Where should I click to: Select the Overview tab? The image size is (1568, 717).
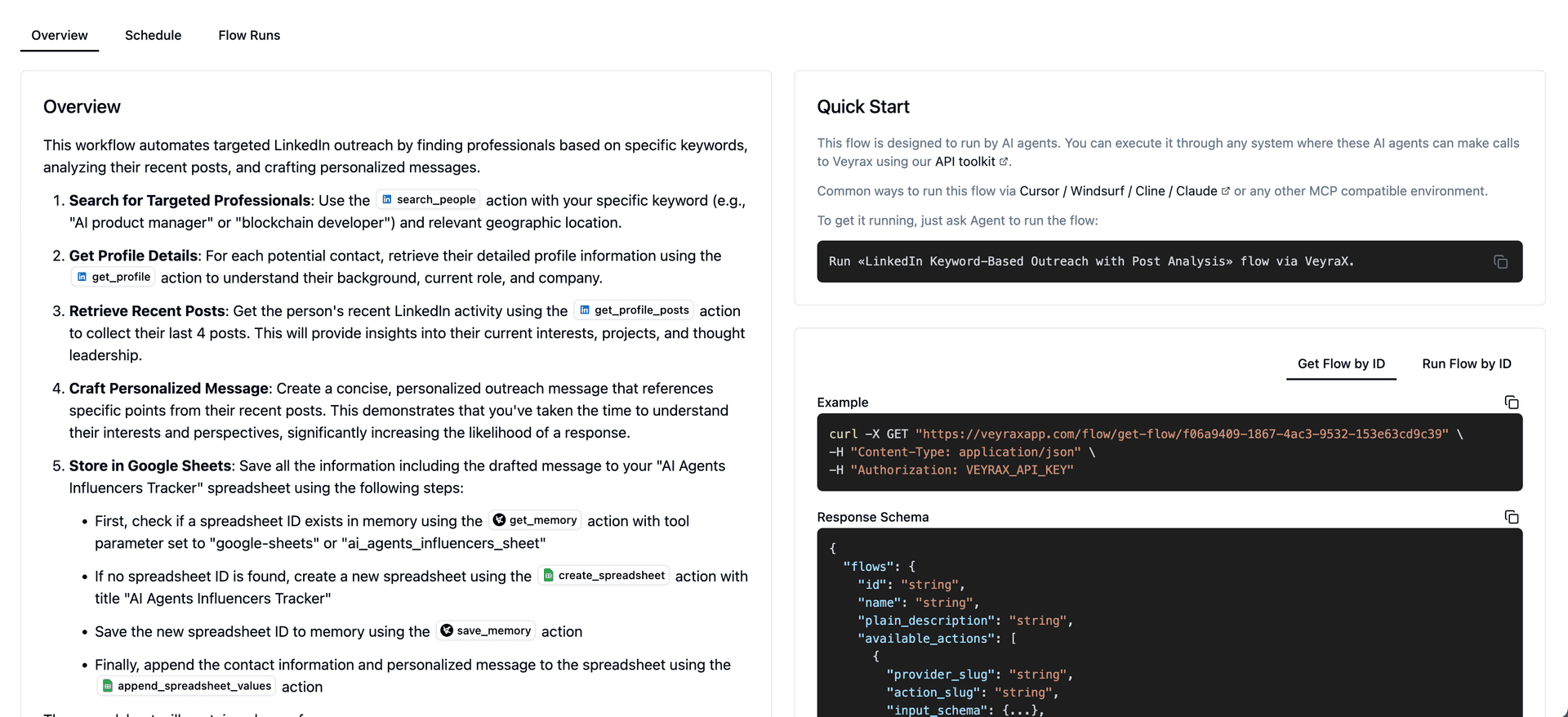tap(60, 35)
